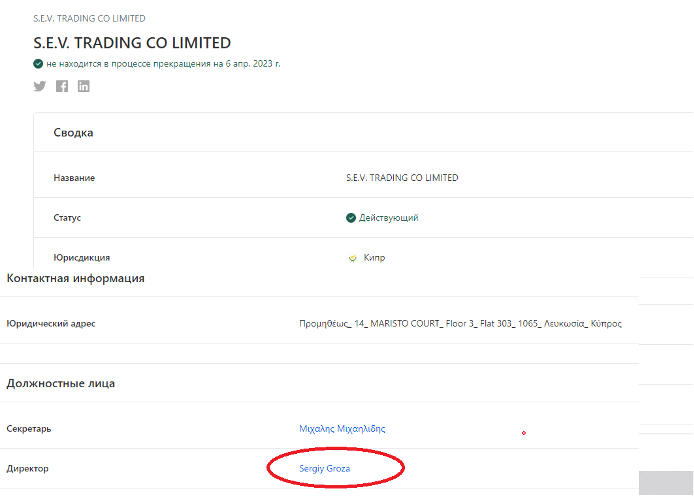The width and height of the screenshot is (694, 496).
Task: Select the large bold company heading
Action: [x=132, y=43]
